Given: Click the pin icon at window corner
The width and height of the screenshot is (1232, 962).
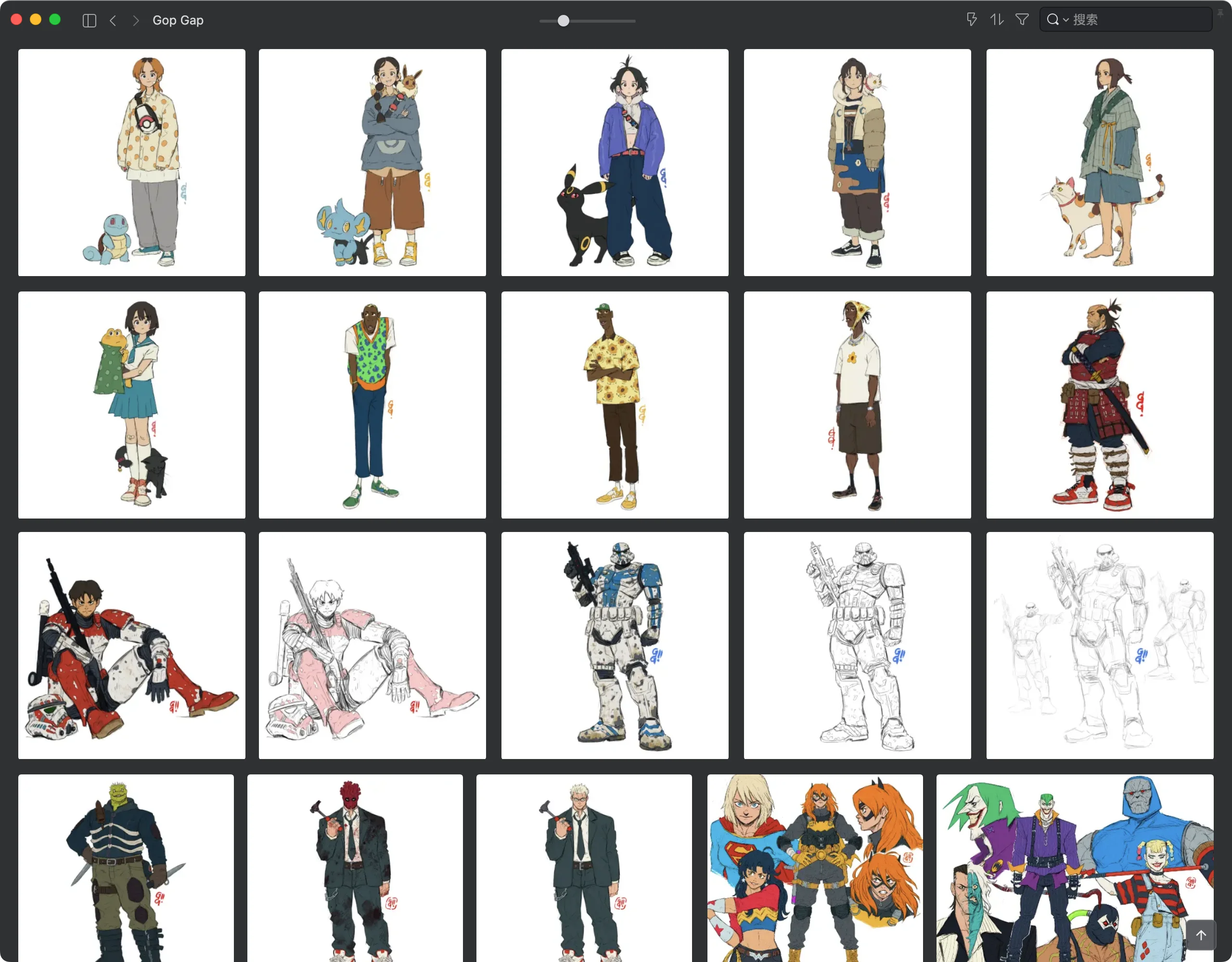Looking at the screenshot, I should (x=1220, y=13).
